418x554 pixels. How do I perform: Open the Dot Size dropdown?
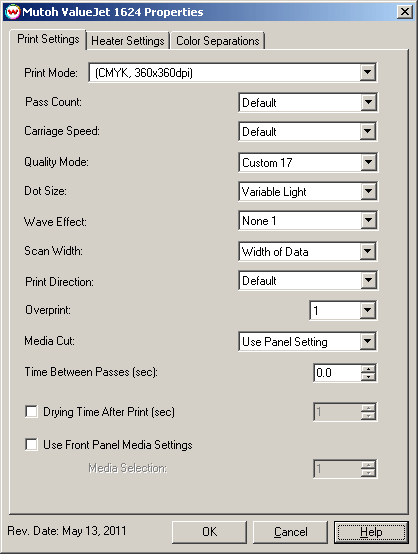coord(368,191)
